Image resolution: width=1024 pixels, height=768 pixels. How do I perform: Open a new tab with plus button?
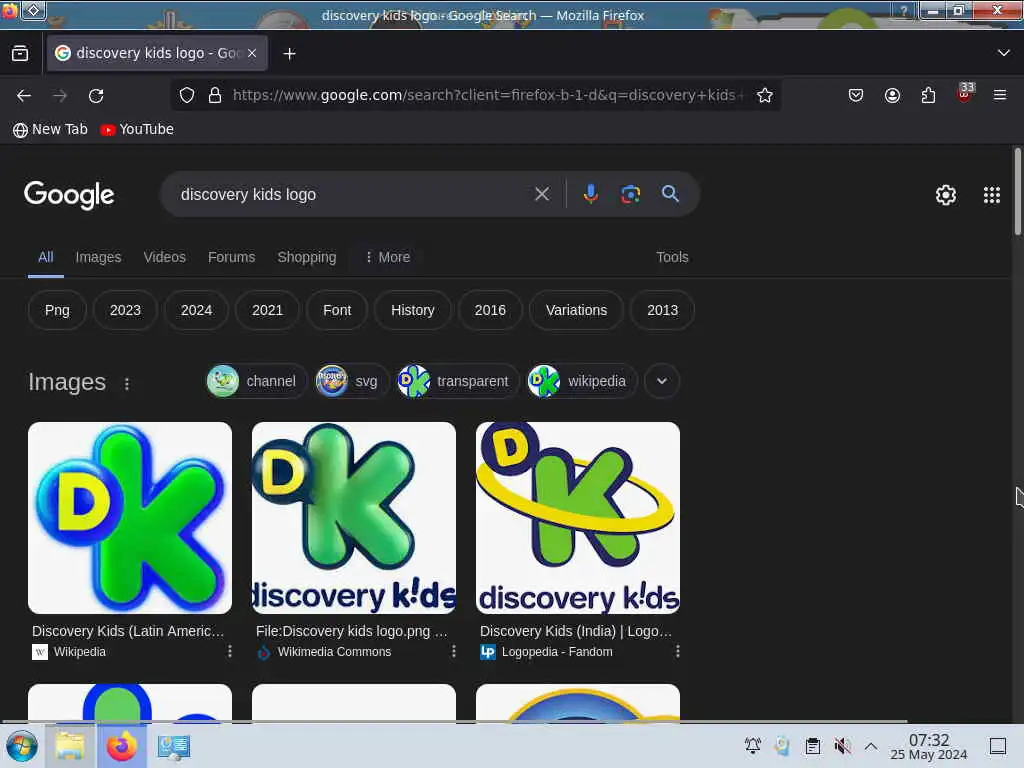(289, 54)
